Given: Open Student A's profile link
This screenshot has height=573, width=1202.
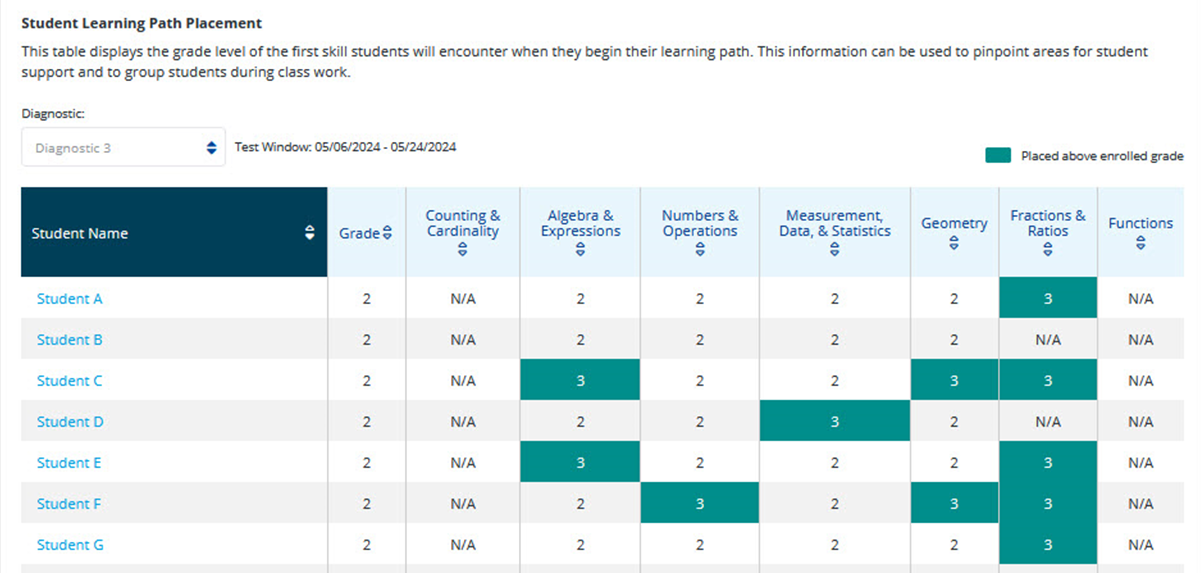Looking at the screenshot, I should 70,298.
